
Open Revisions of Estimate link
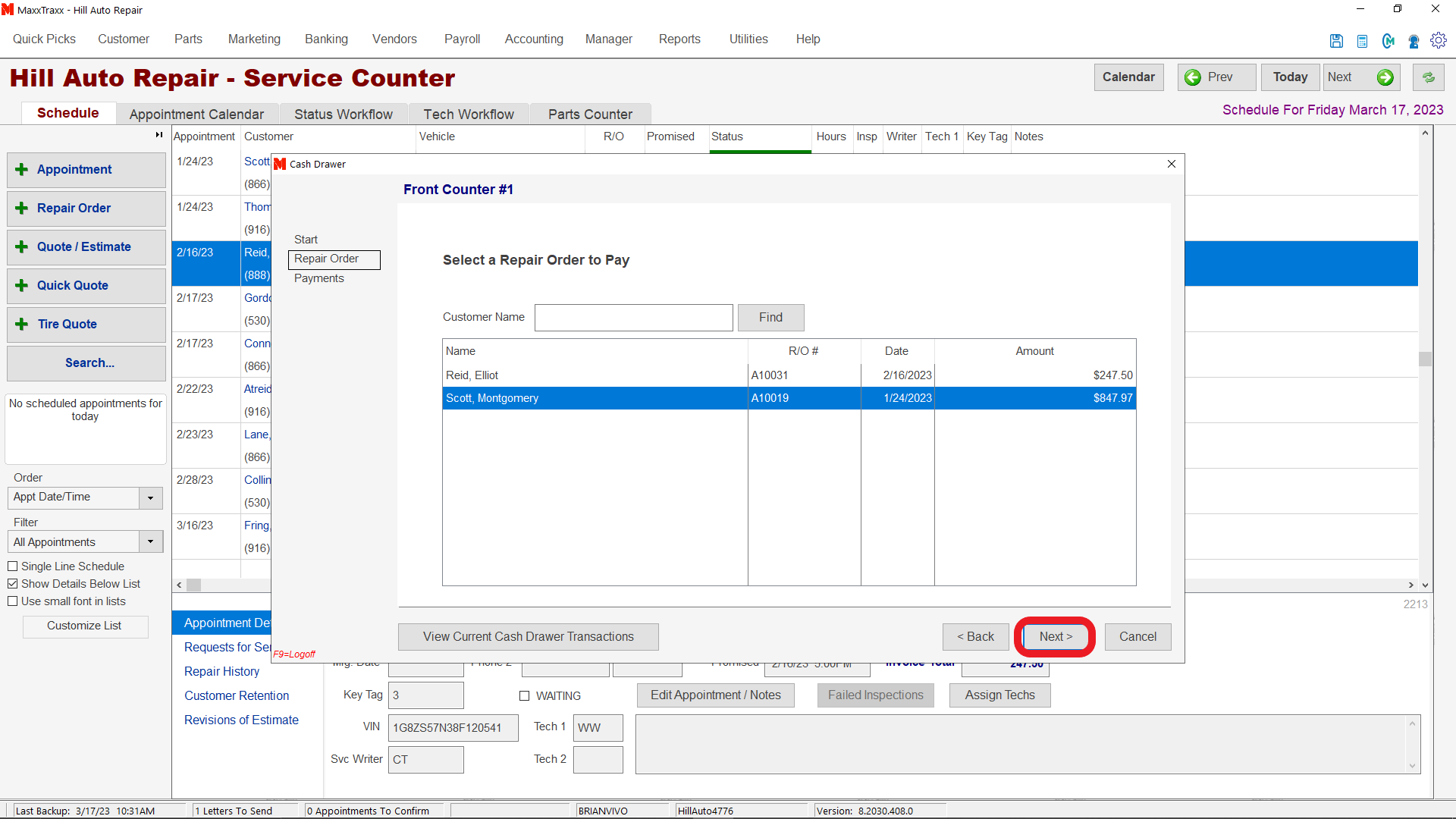point(241,720)
